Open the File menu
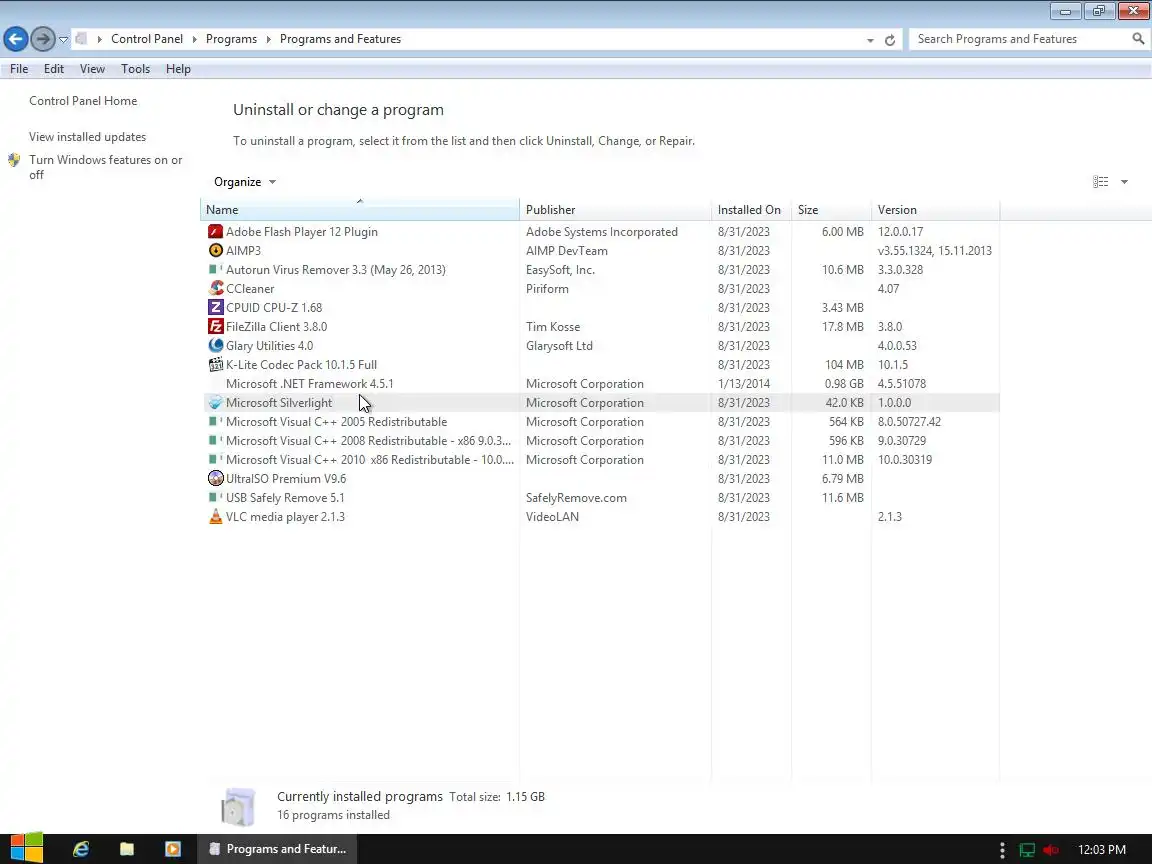Image resolution: width=1152 pixels, height=864 pixels. (19, 69)
